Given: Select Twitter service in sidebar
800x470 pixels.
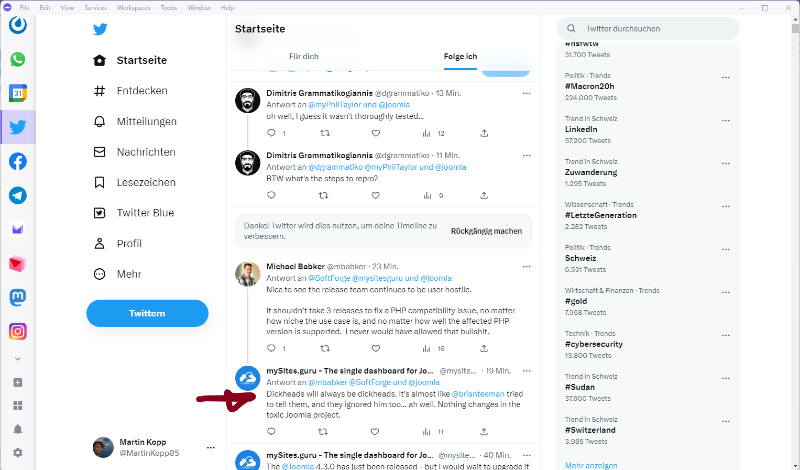Looking at the screenshot, I should point(17,127).
